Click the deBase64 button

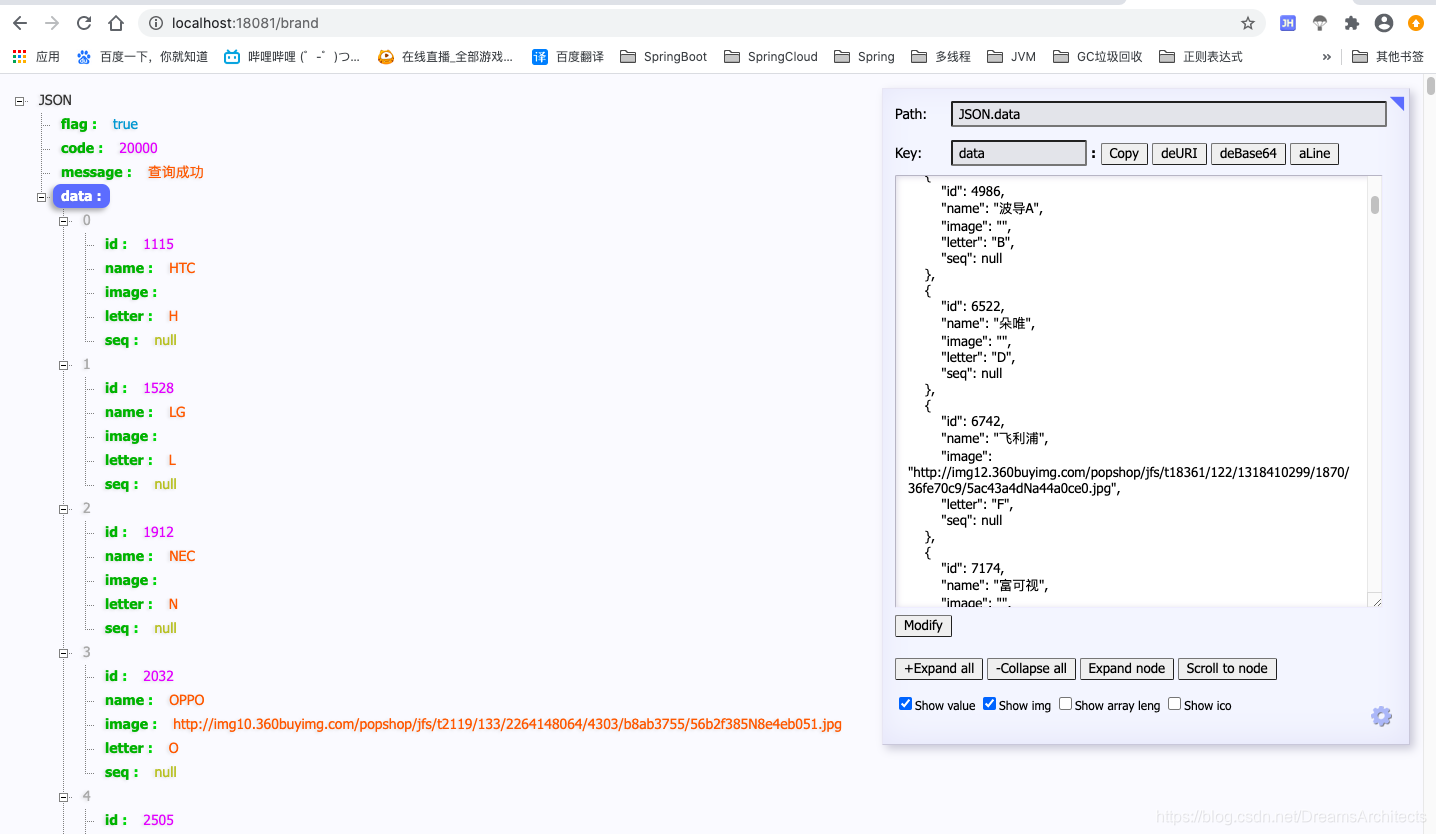[1248, 153]
